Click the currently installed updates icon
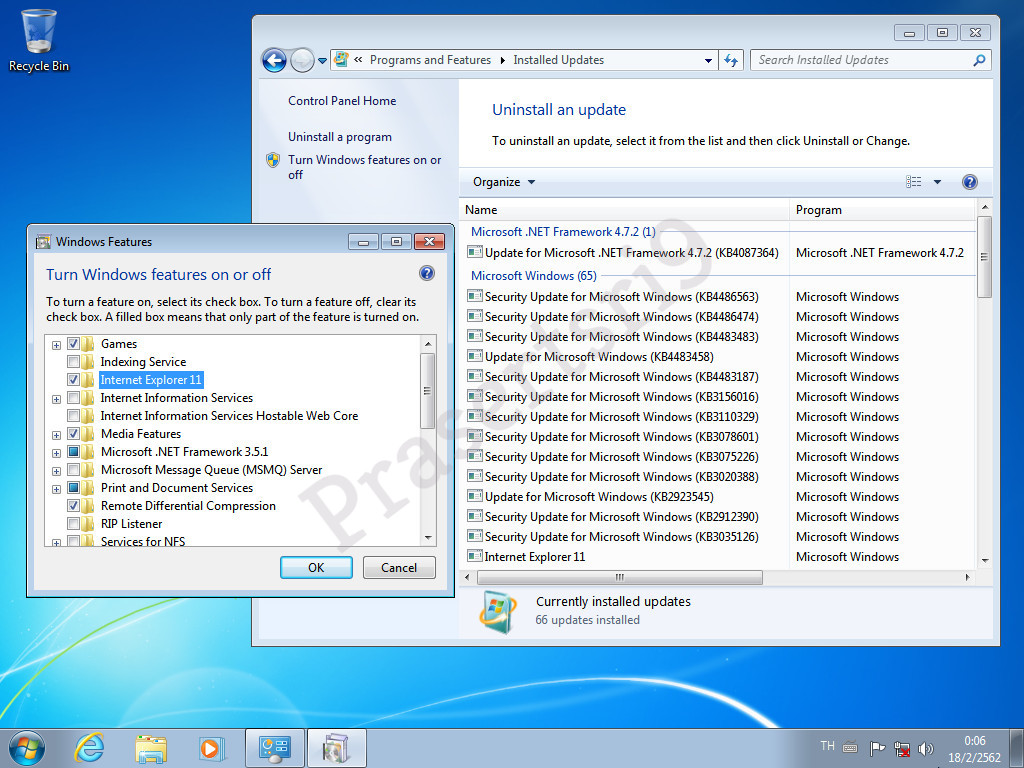Viewport: 1024px width, 768px height. point(498,612)
